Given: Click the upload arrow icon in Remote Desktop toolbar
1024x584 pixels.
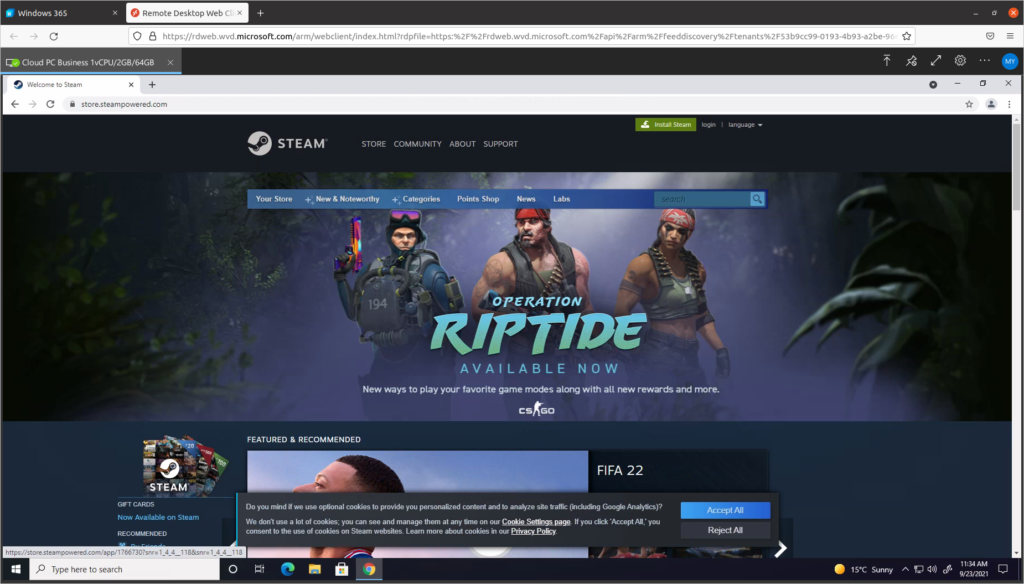Looking at the screenshot, I should tap(887, 61).
